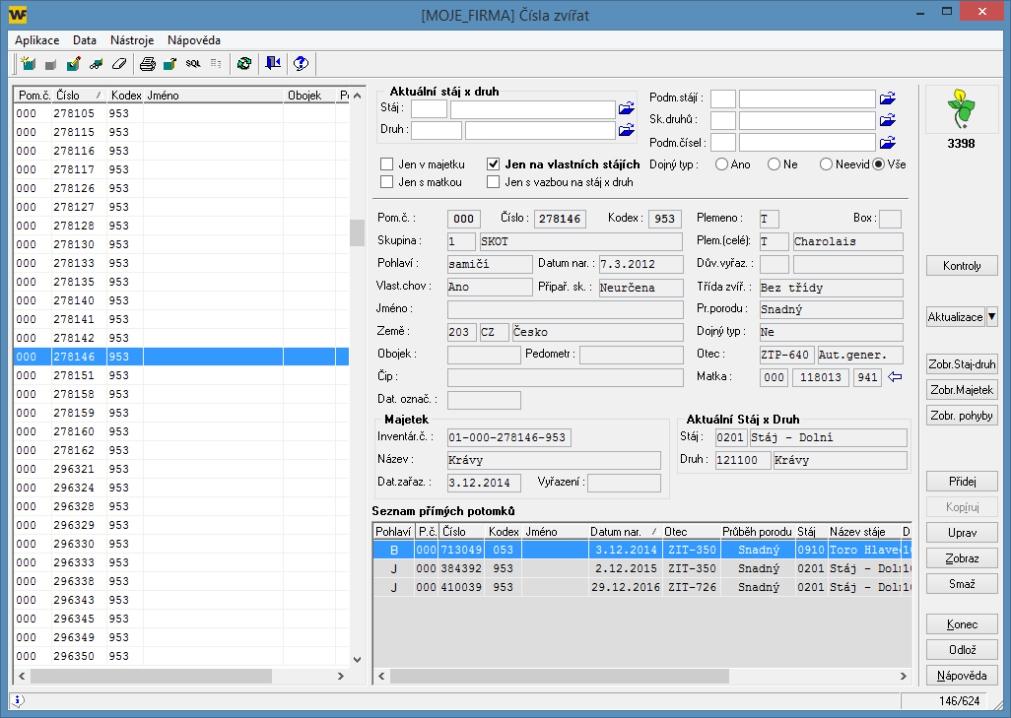
Task: Sort animal list by Číslo column header
Action: click(79, 95)
